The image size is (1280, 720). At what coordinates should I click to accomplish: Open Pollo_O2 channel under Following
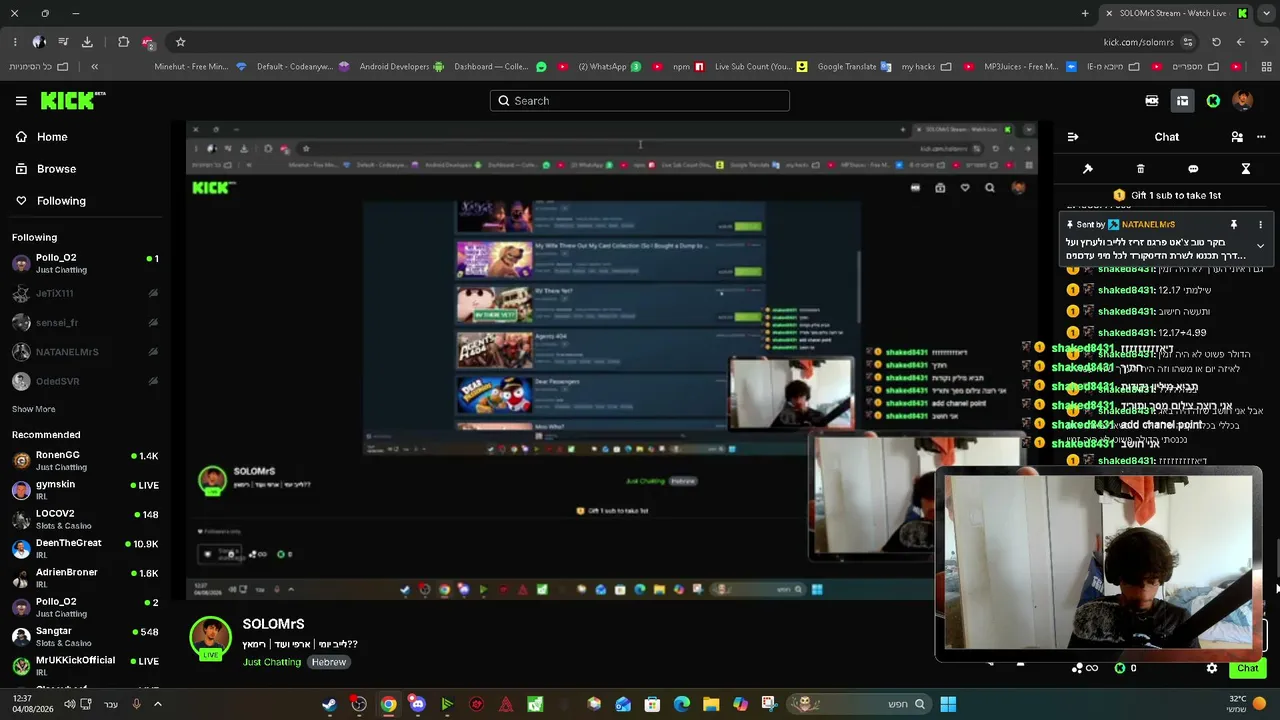pyautogui.click(x=85, y=263)
